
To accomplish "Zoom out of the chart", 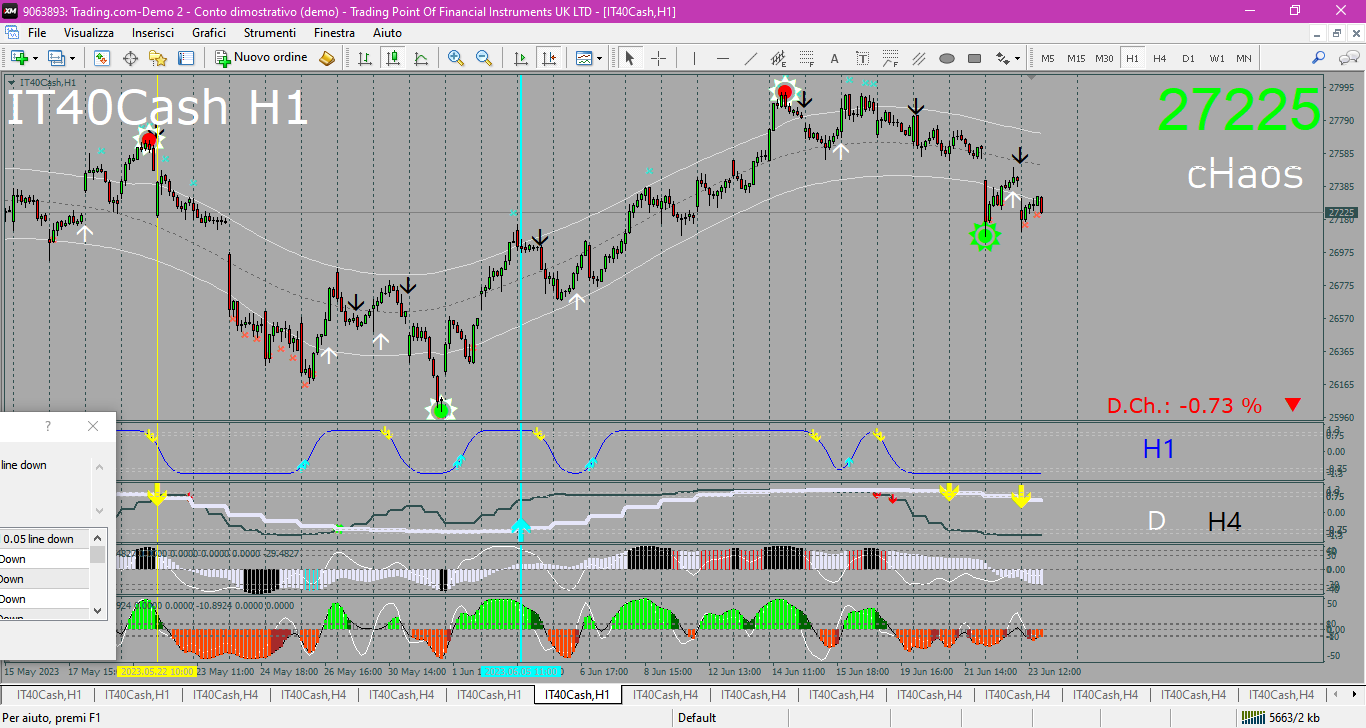I will click(484, 58).
